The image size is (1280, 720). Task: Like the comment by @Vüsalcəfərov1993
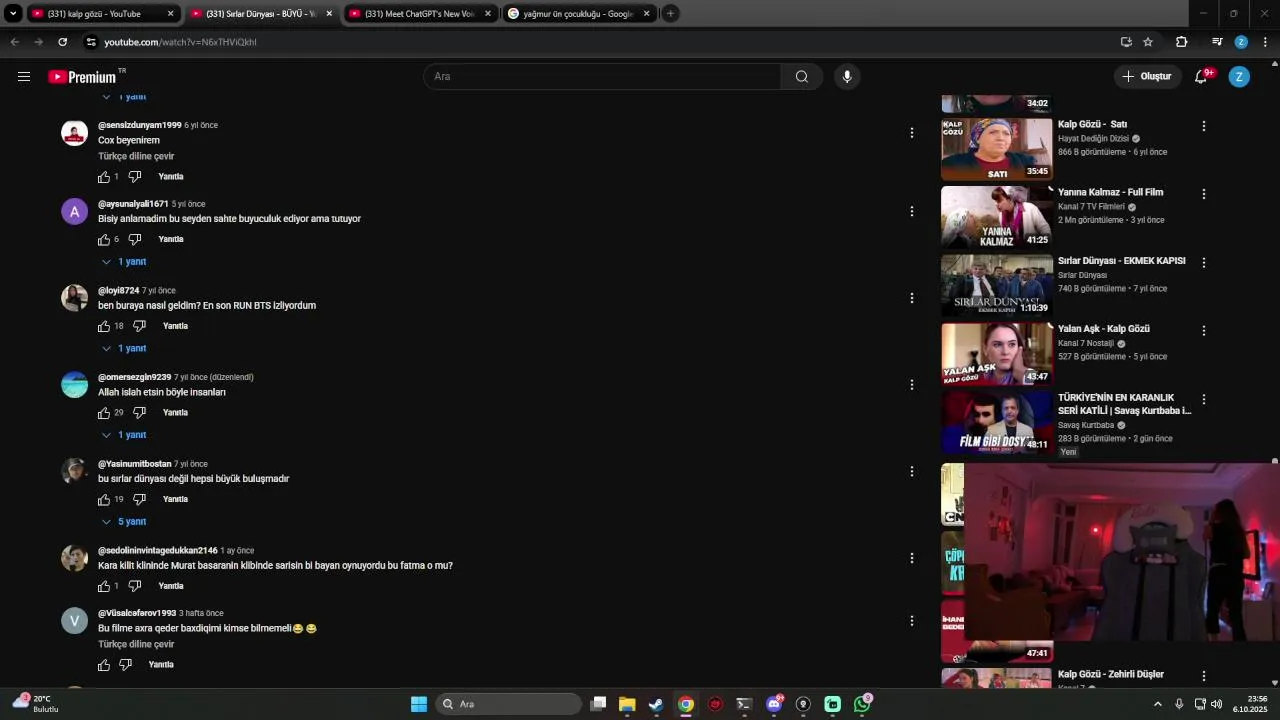point(104,665)
